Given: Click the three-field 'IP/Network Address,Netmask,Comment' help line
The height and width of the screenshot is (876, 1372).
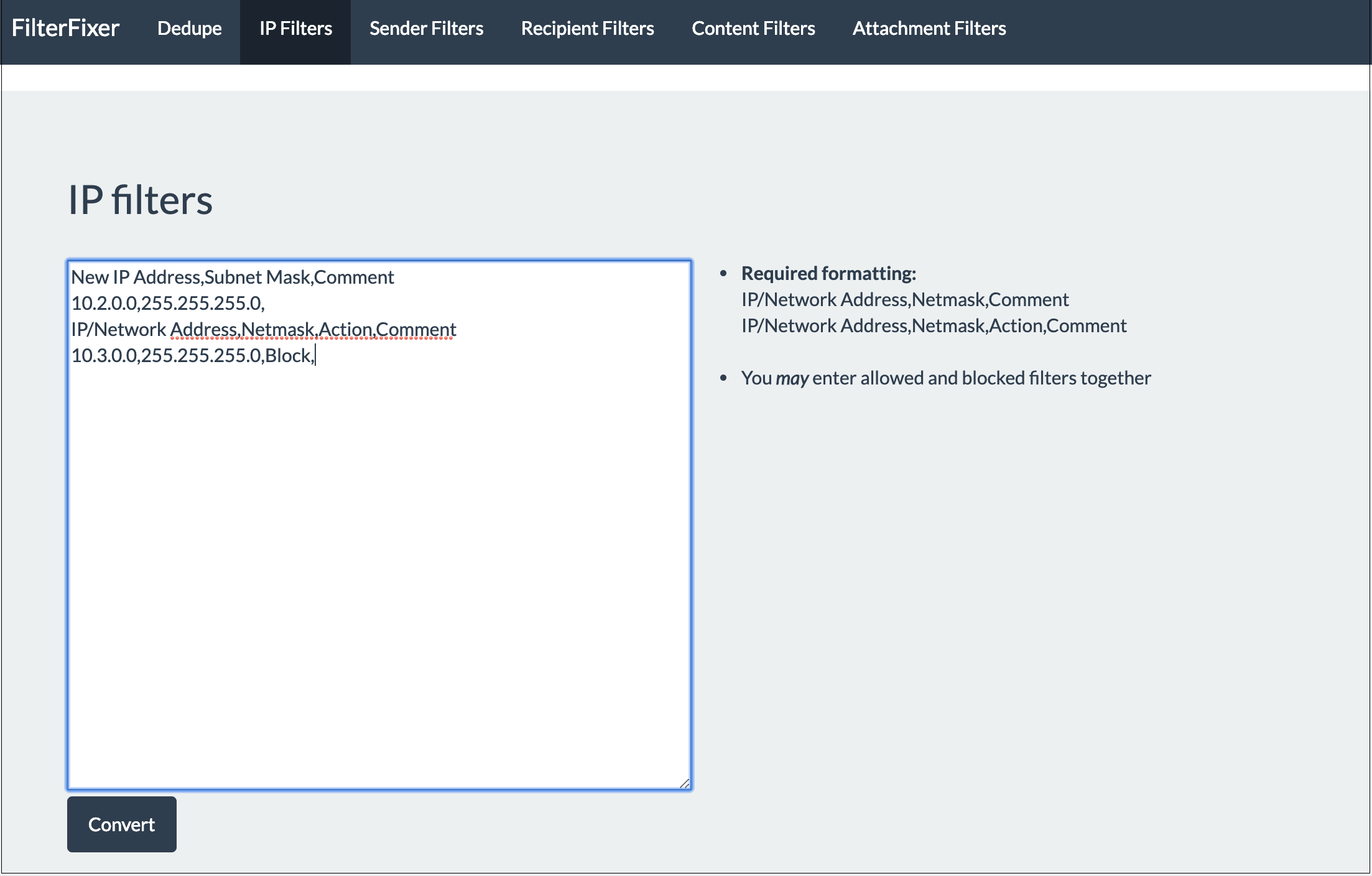Looking at the screenshot, I should pyautogui.click(x=905, y=299).
